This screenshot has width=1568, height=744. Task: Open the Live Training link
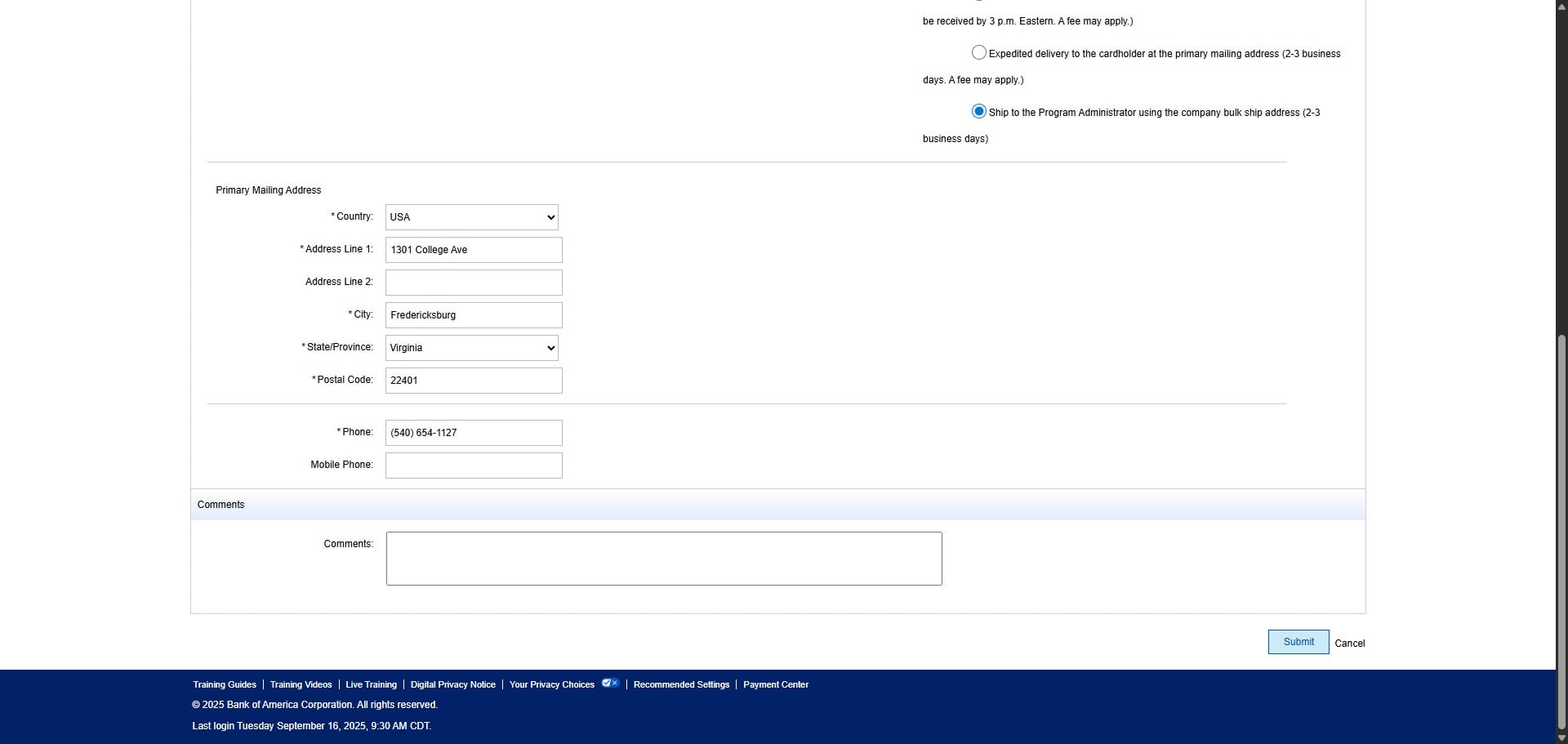point(371,684)
